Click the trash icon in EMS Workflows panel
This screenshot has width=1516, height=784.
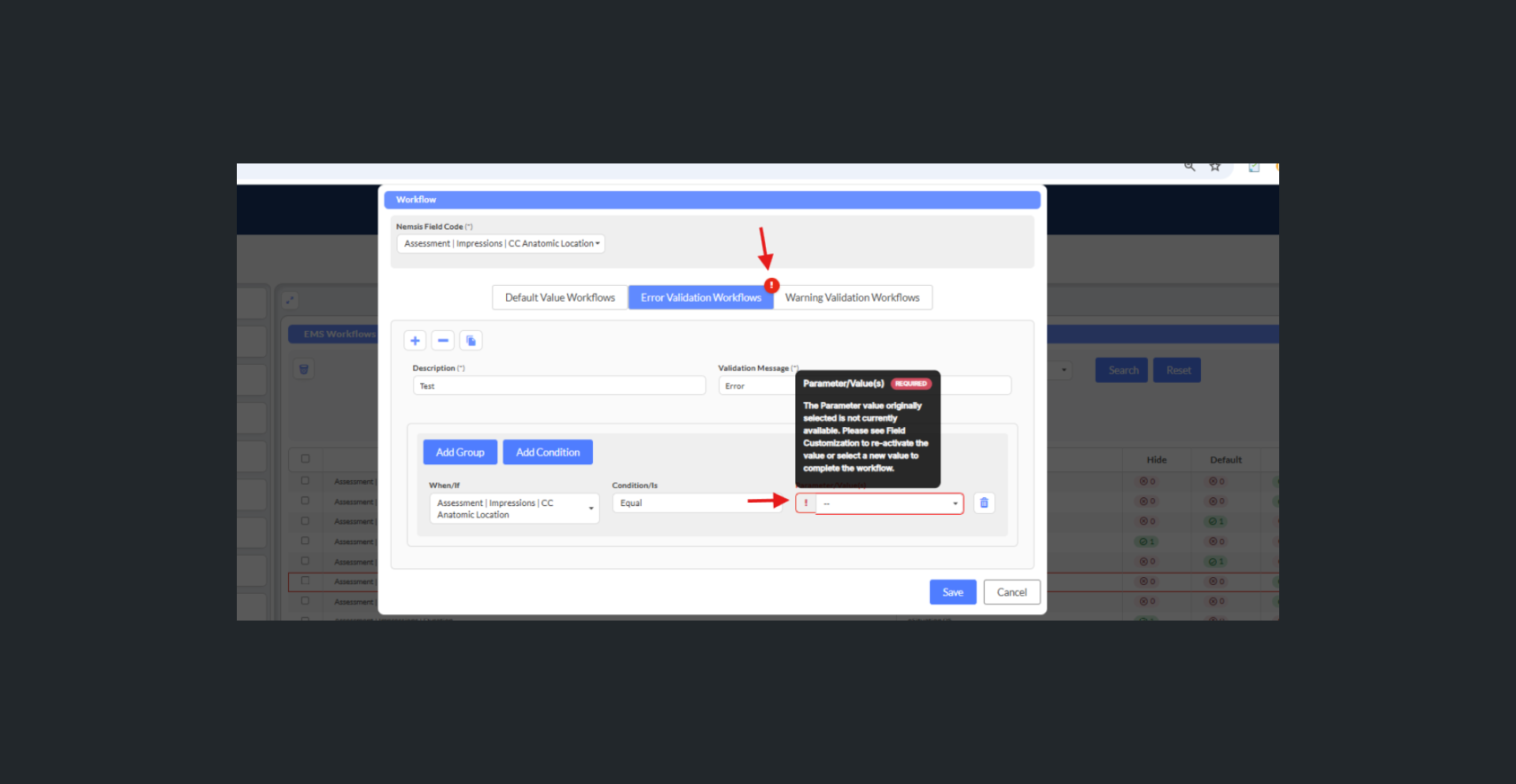304,369
